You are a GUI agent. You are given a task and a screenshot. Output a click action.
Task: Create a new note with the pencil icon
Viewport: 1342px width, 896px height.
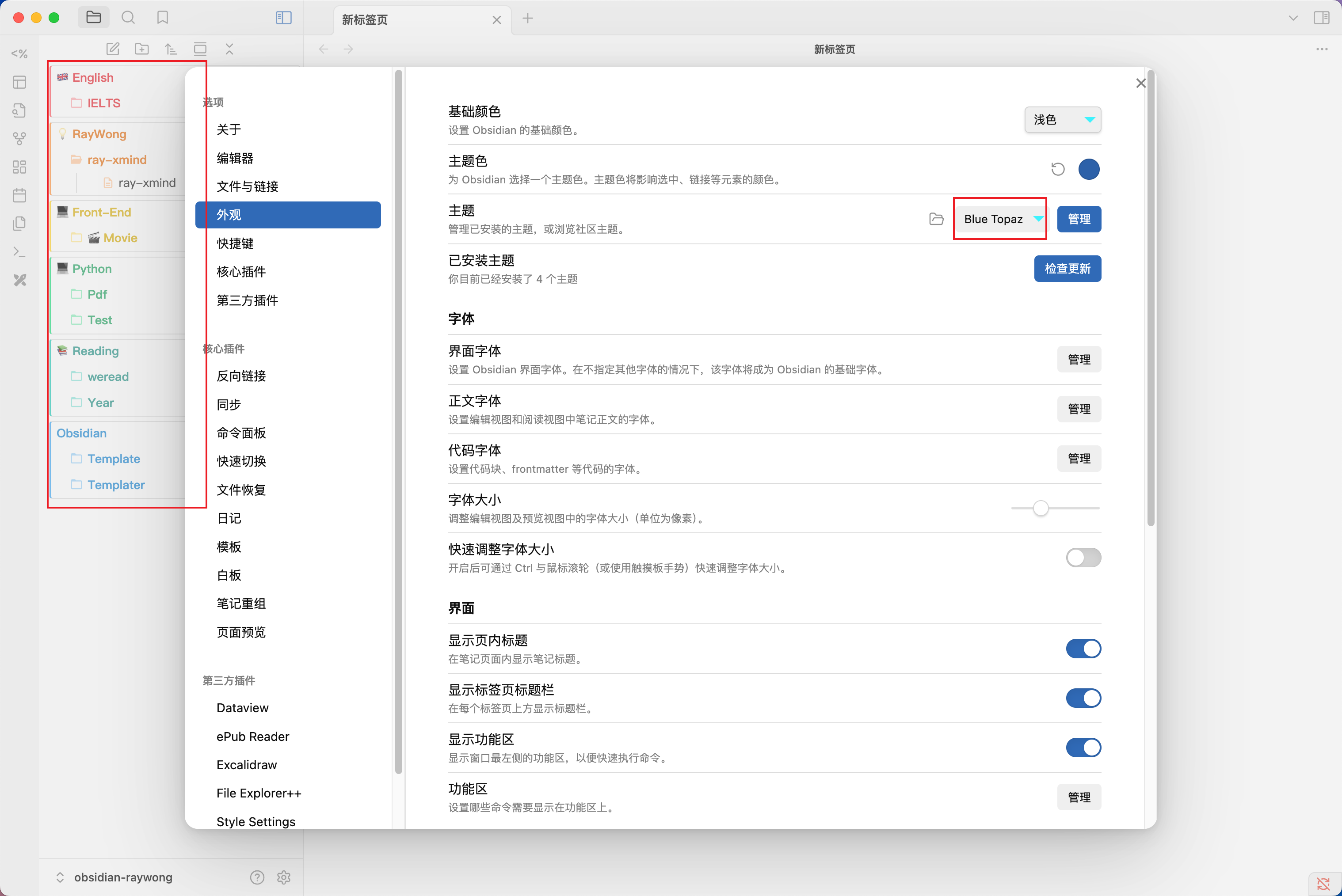[x=113, y=49]
